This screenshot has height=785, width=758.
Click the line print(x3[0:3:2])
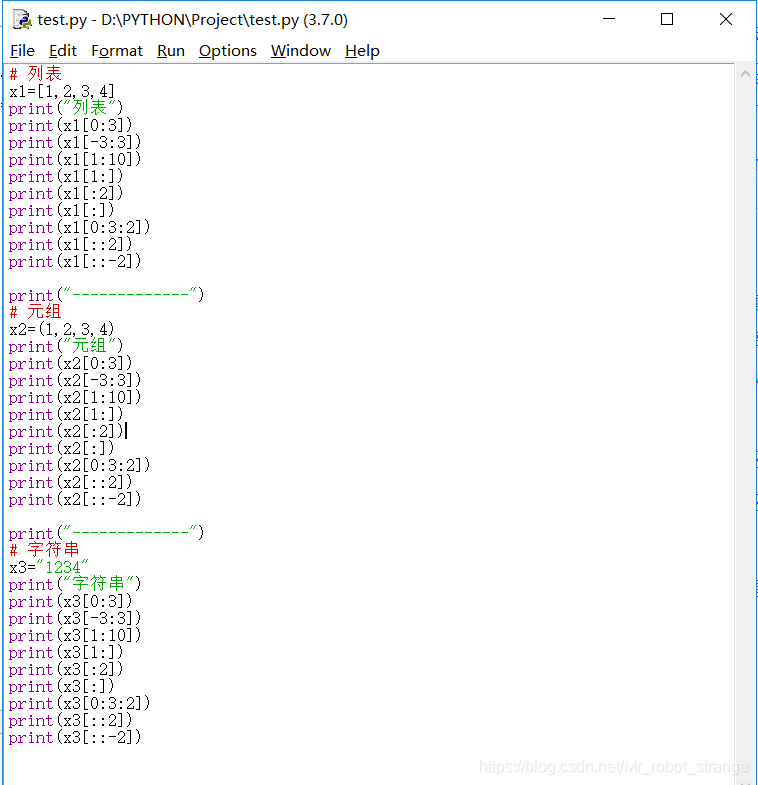point(79,703)
